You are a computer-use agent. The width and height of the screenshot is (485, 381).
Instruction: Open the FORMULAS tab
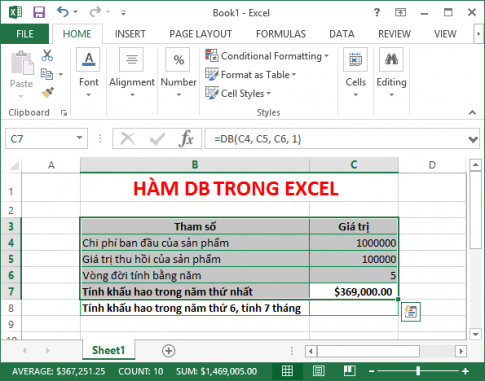click(x=281, y=34)
